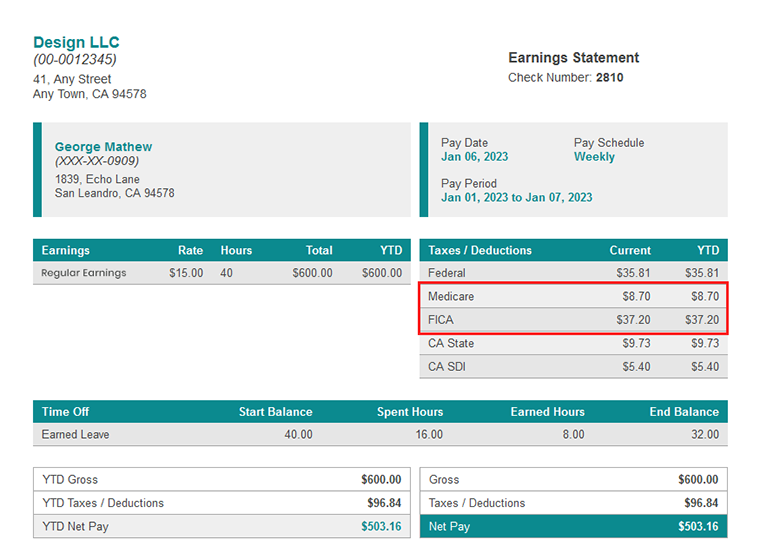Click the CA State row label
The height and width of the screenshot is (553, 760).
(451, 343)
